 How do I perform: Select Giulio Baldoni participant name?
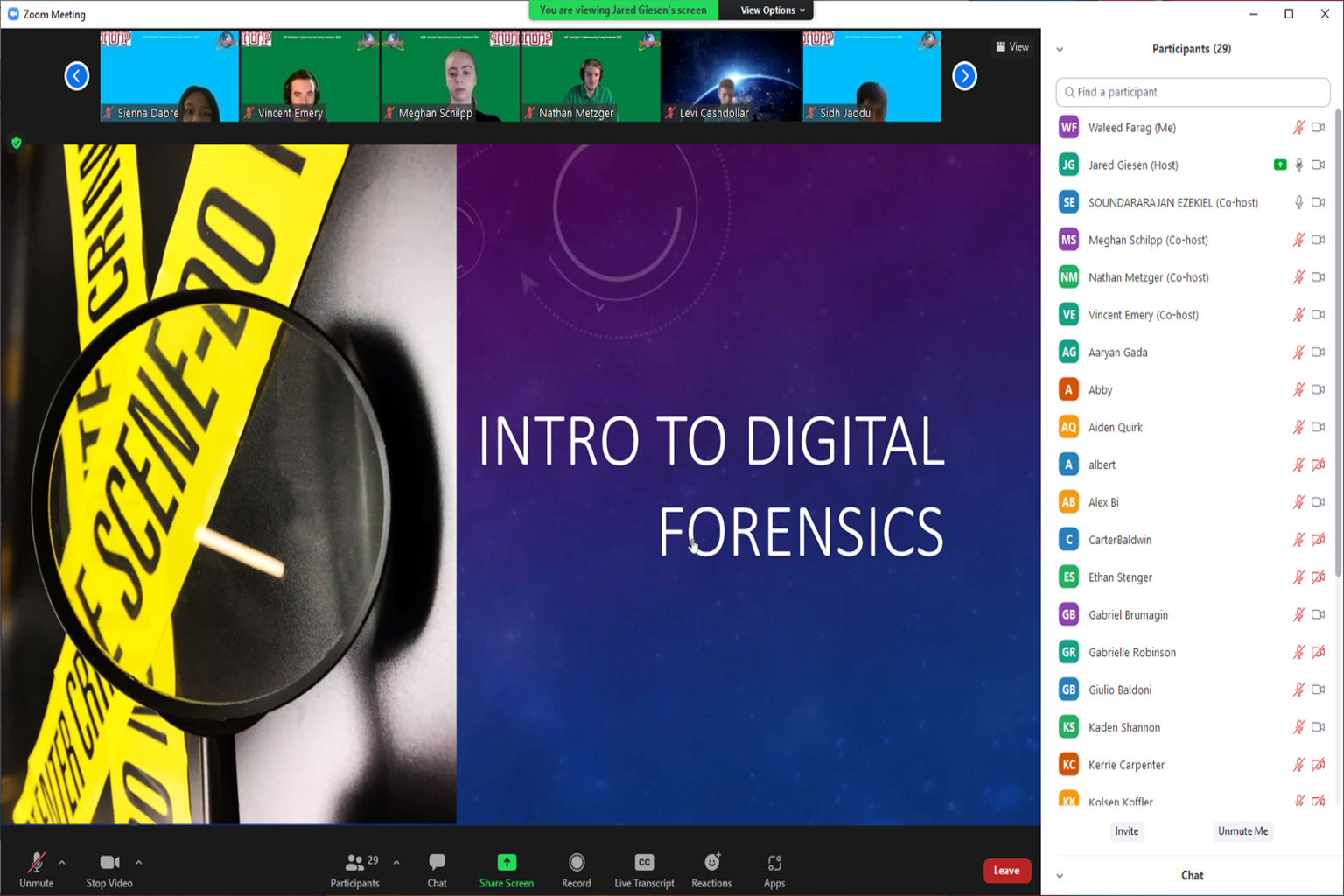1120,690
